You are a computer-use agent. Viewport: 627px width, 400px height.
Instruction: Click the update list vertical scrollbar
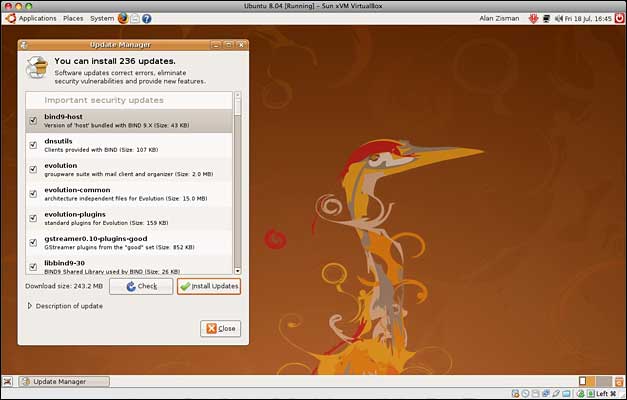237,180
